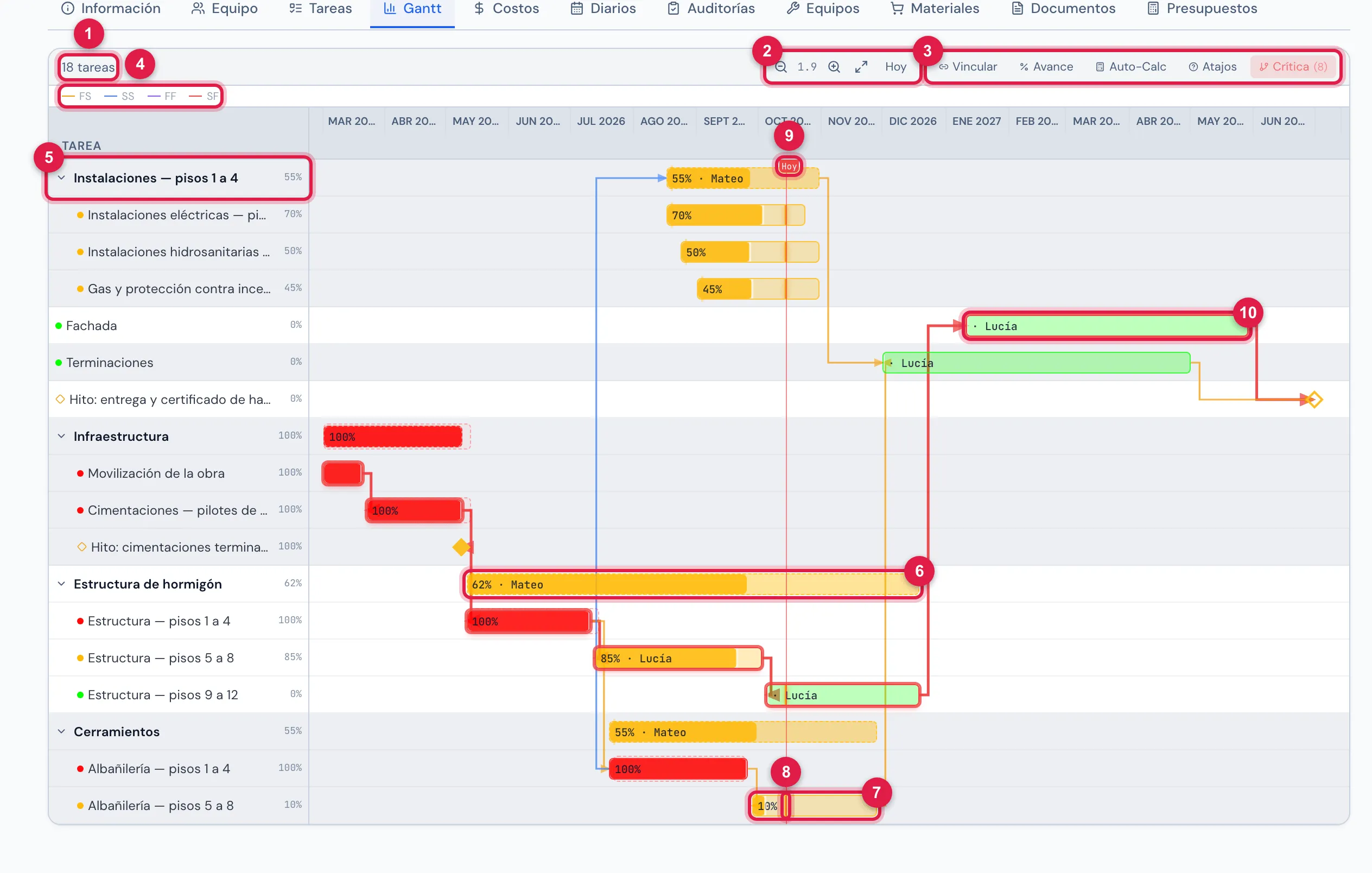
Task: Click the JUL 2026 month header
Action: click(601, 122)
